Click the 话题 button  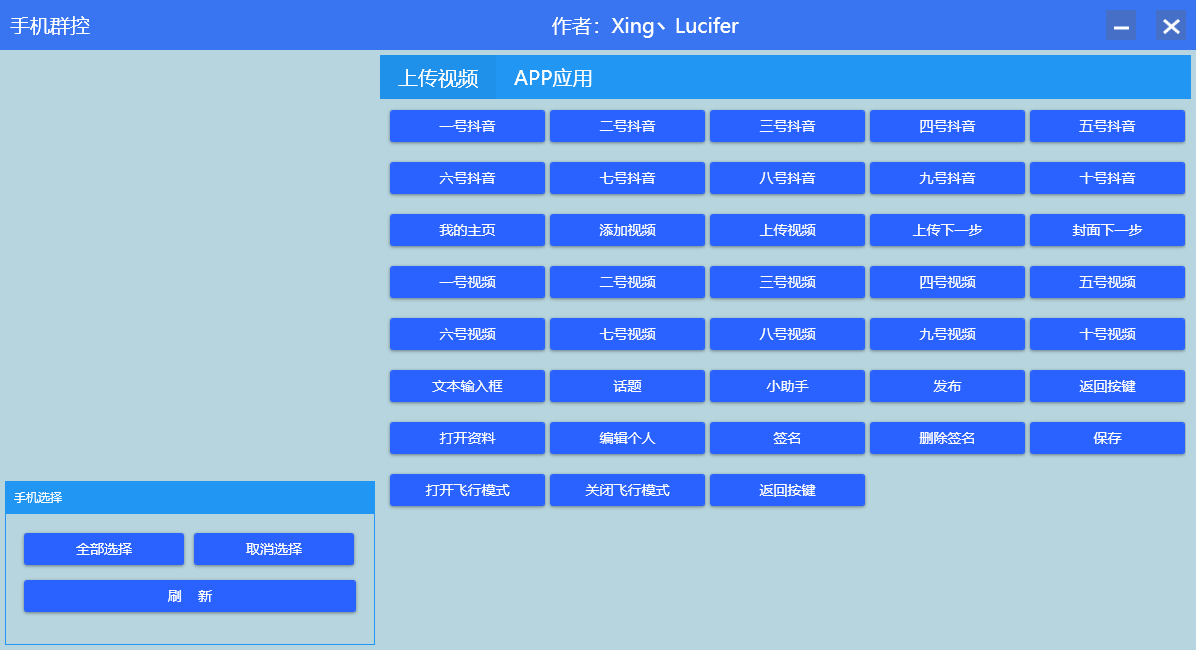coord(627,386)
